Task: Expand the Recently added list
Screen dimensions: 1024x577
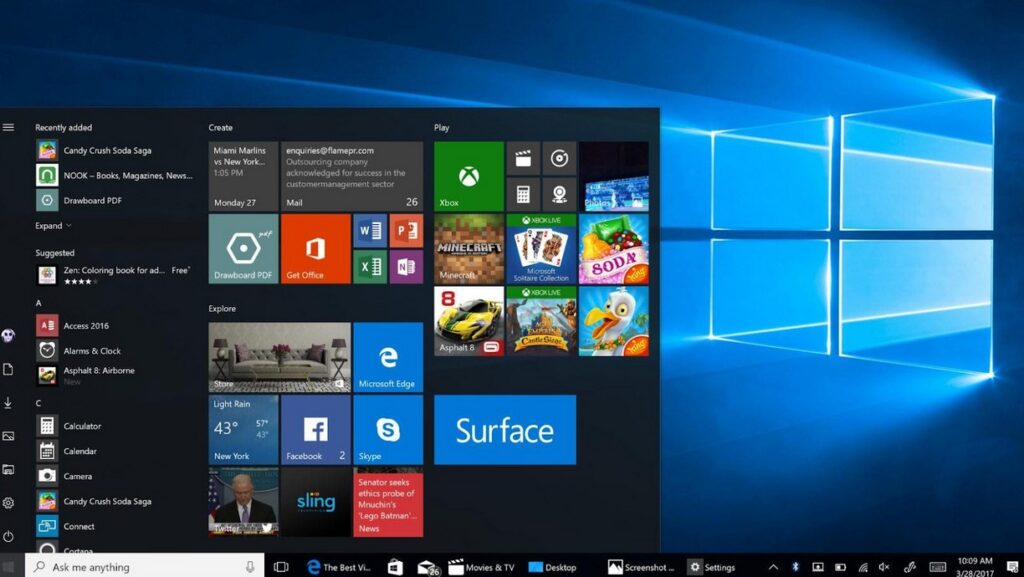Action: pos(54,226)
